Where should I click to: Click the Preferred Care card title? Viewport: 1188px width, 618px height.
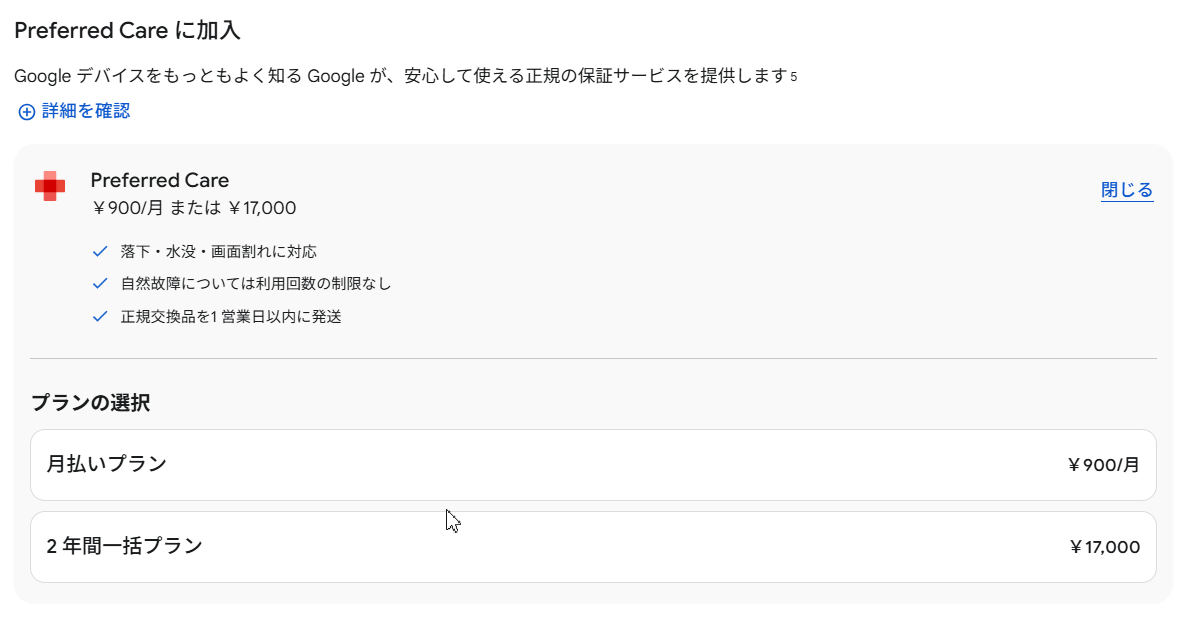[160, 180]
